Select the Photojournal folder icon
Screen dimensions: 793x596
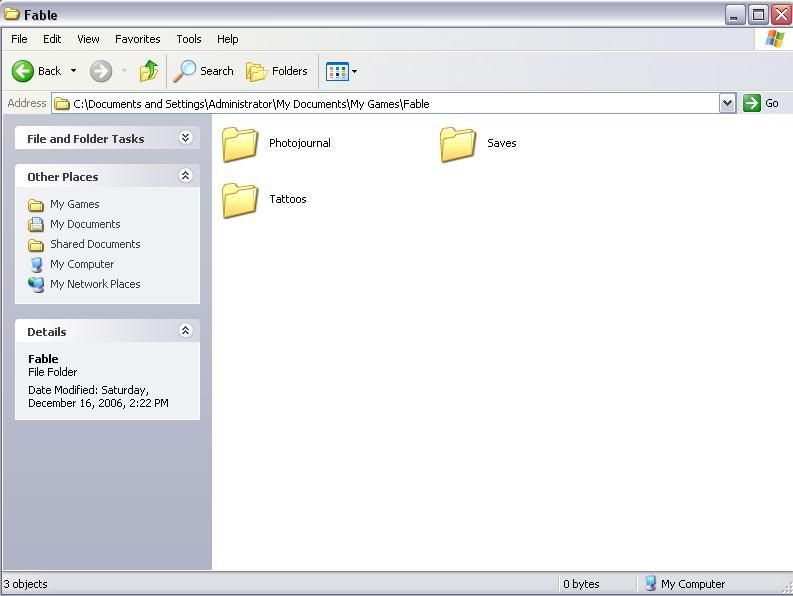pyautogui.click(x=240, y=144)
